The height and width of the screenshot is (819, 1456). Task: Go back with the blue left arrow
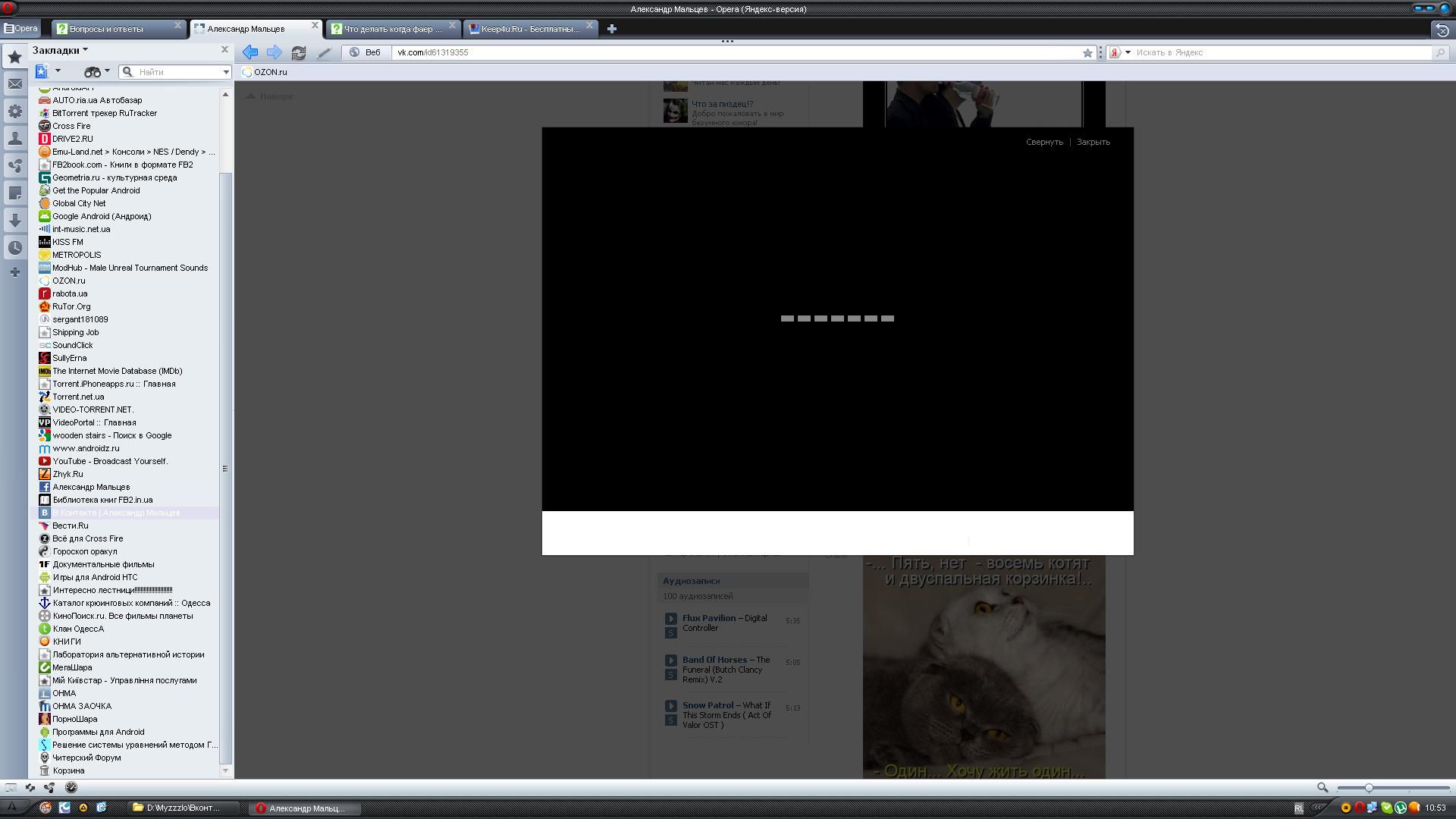249,52
